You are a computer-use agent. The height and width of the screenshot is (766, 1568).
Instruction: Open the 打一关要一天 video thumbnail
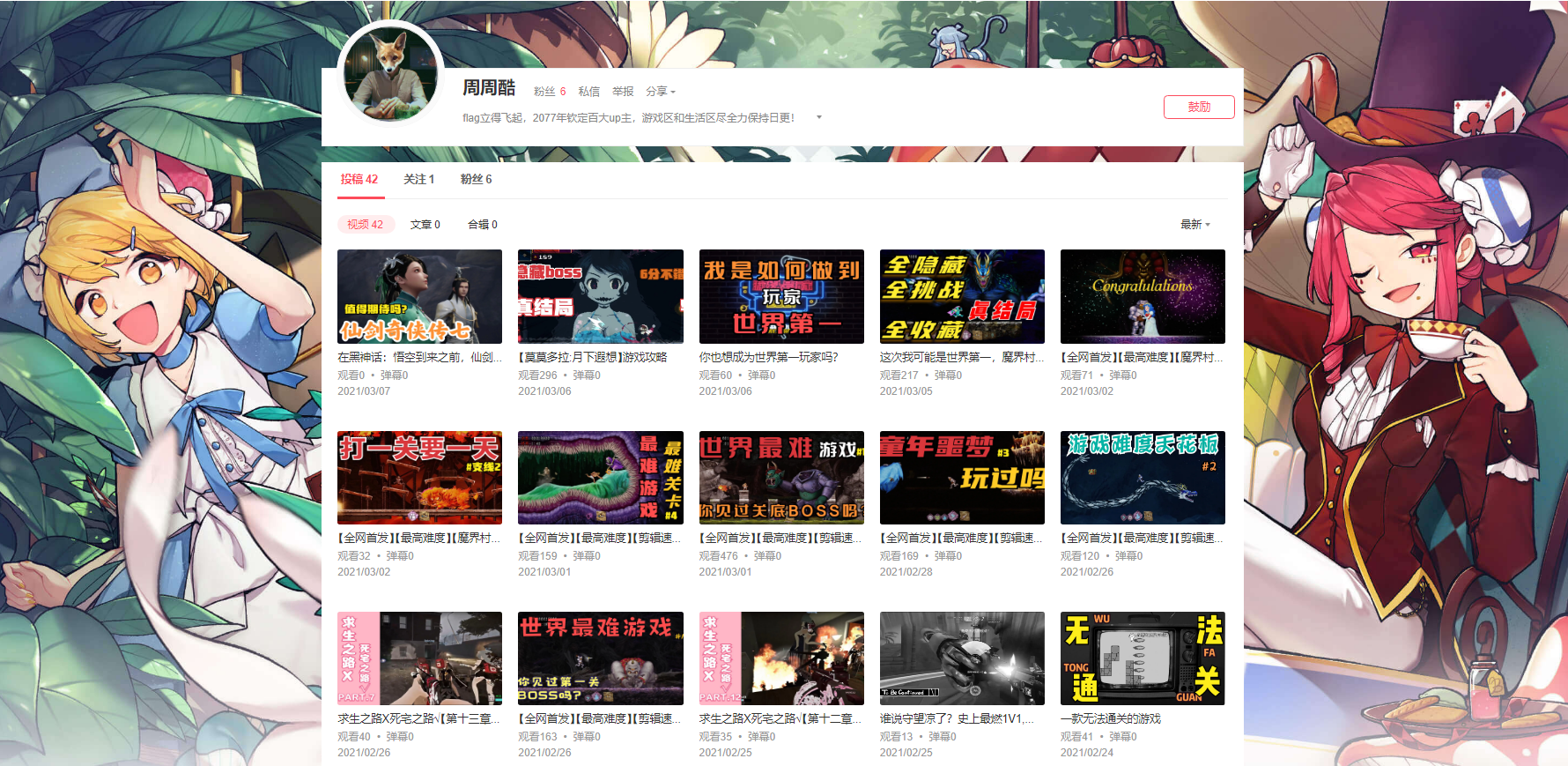419,478
